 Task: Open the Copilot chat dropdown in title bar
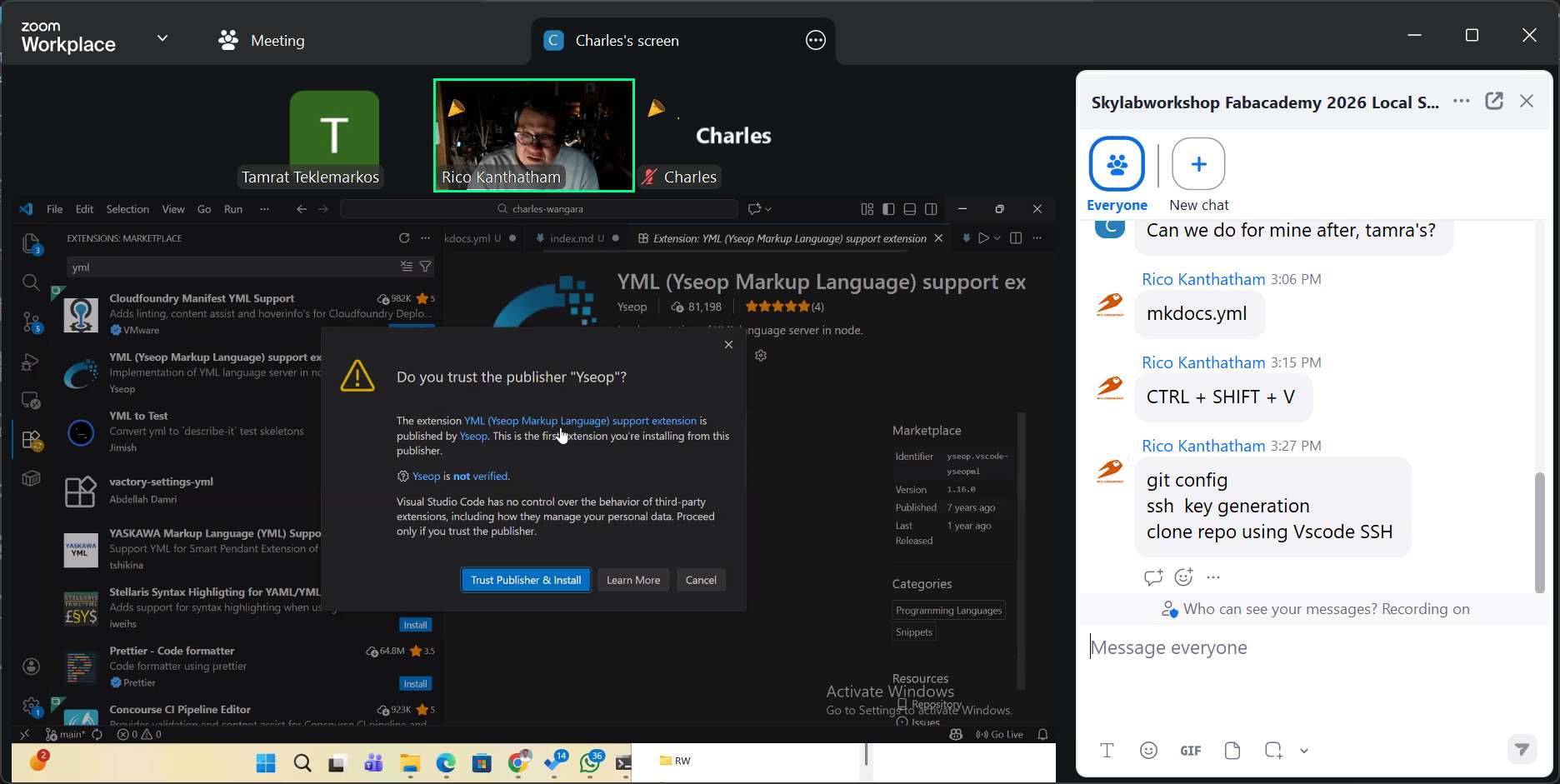767,209
